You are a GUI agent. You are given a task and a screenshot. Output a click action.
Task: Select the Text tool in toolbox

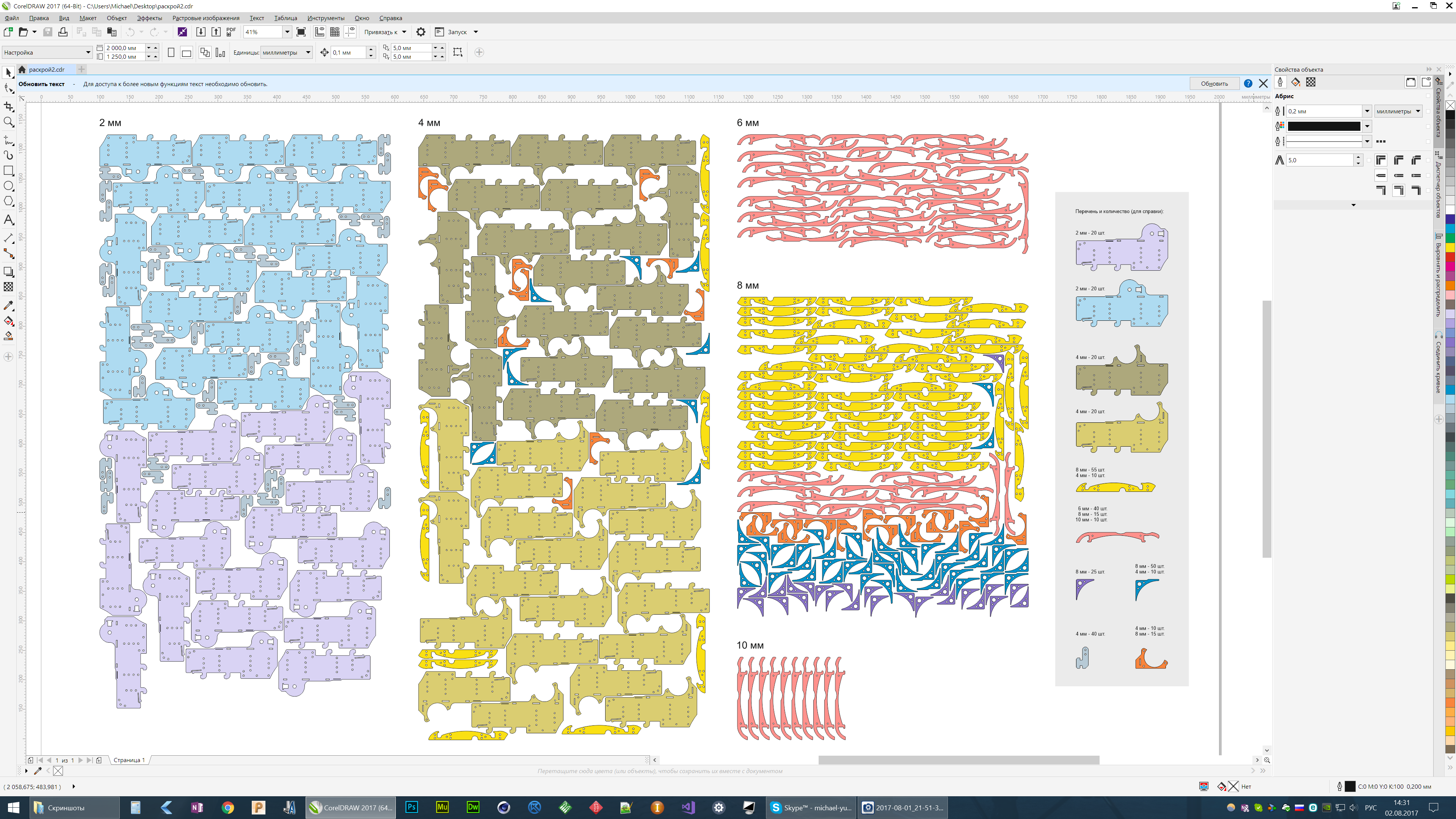[8, 220]
